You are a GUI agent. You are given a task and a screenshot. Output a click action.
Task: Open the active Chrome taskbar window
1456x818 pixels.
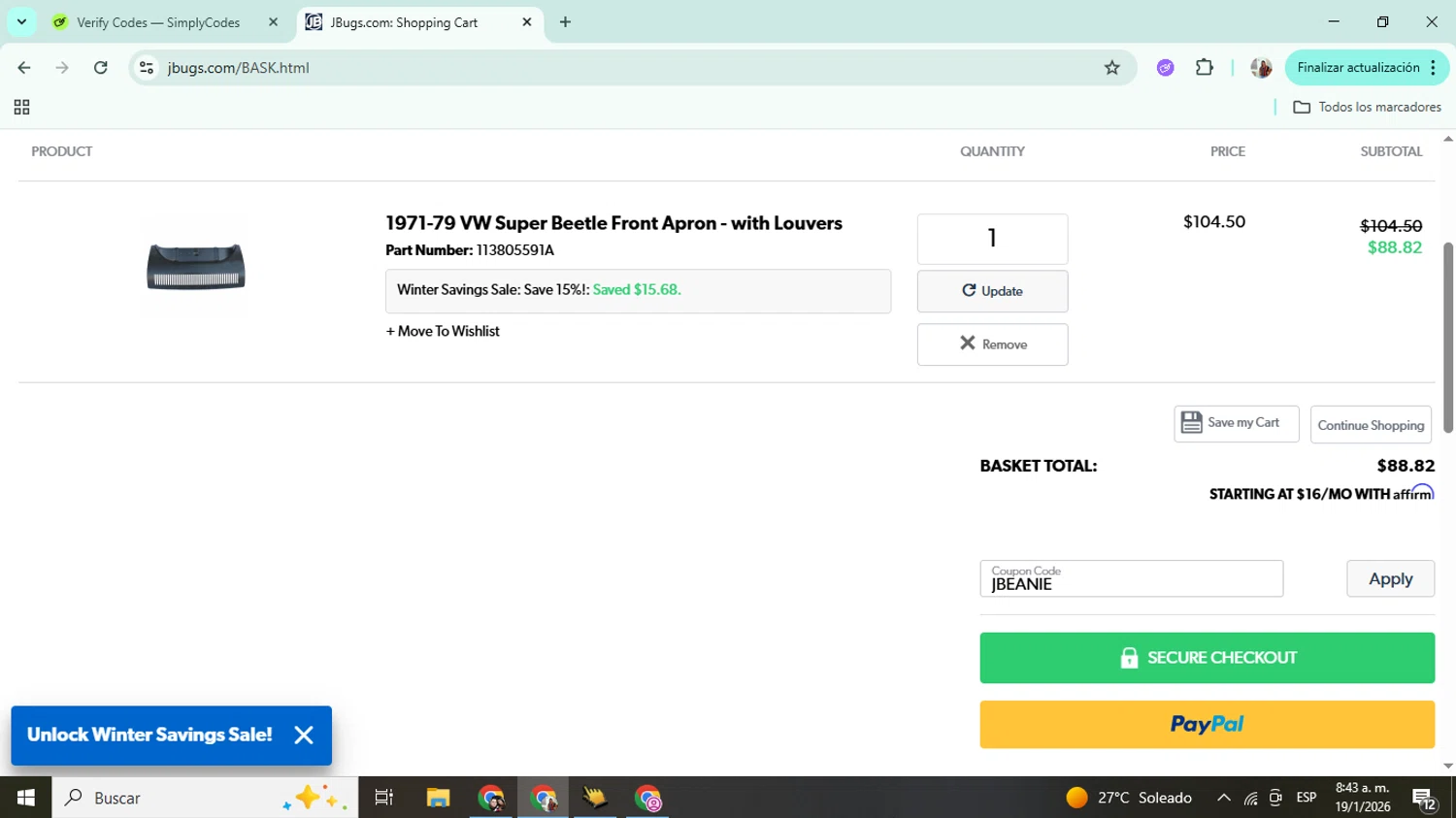[544, 798]
